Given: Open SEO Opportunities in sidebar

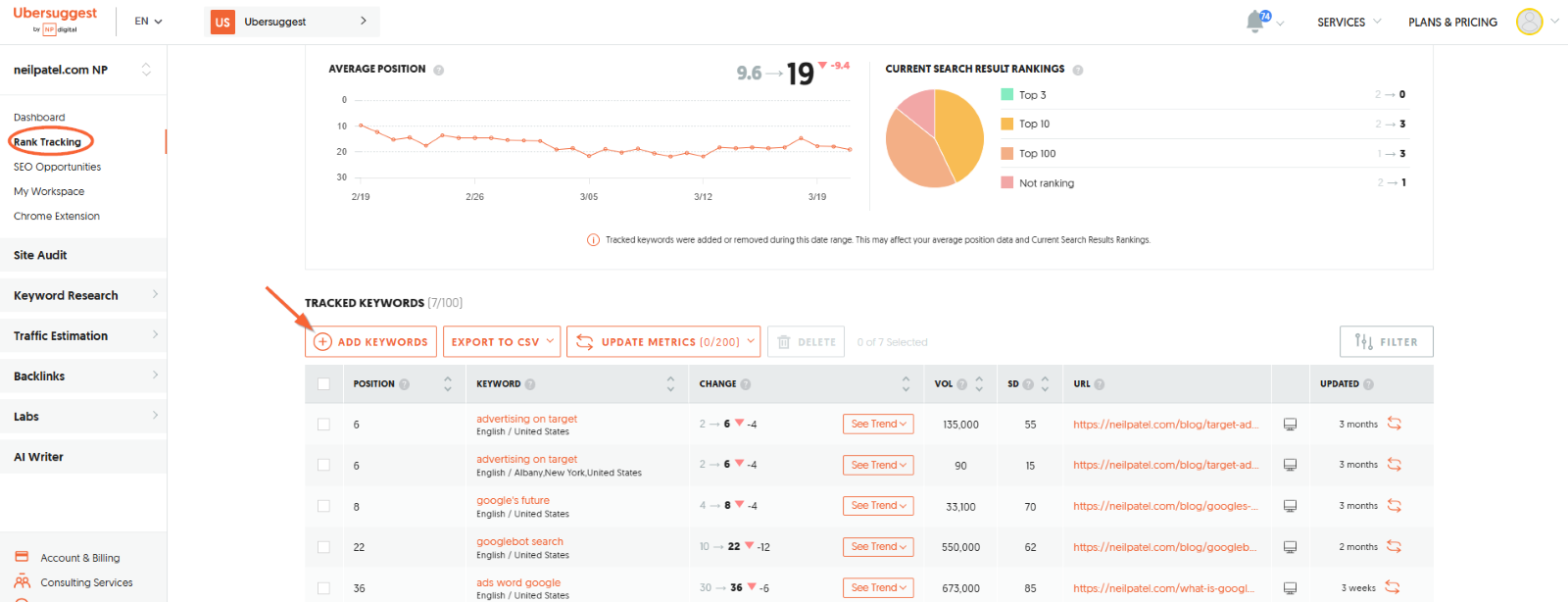Looking at the screenshot, I should click(x=57, y=167).
